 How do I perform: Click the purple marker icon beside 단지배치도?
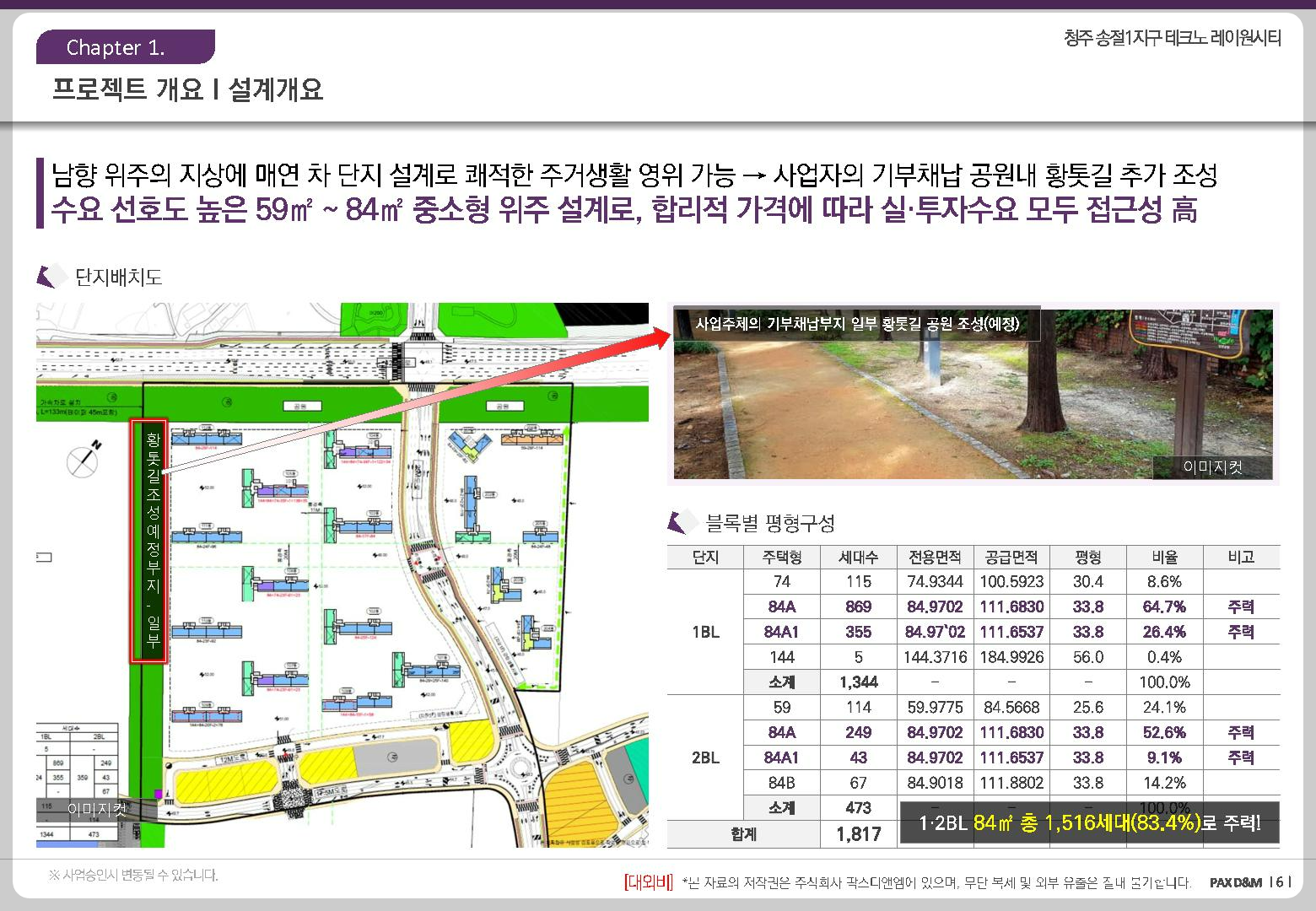[51, 277]
